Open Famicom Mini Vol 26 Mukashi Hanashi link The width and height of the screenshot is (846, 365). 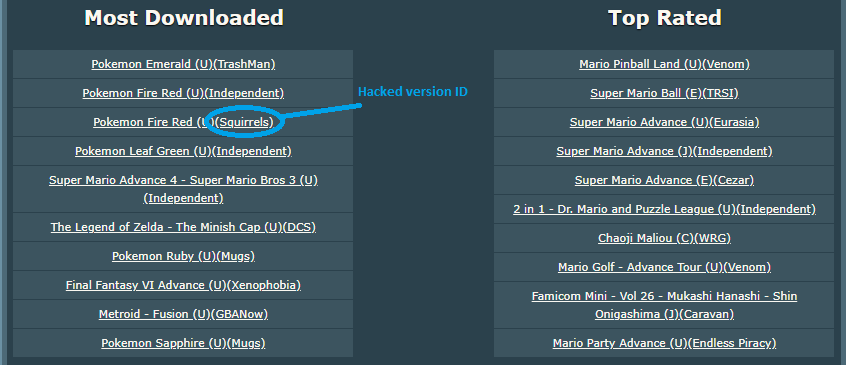(665, 305)
